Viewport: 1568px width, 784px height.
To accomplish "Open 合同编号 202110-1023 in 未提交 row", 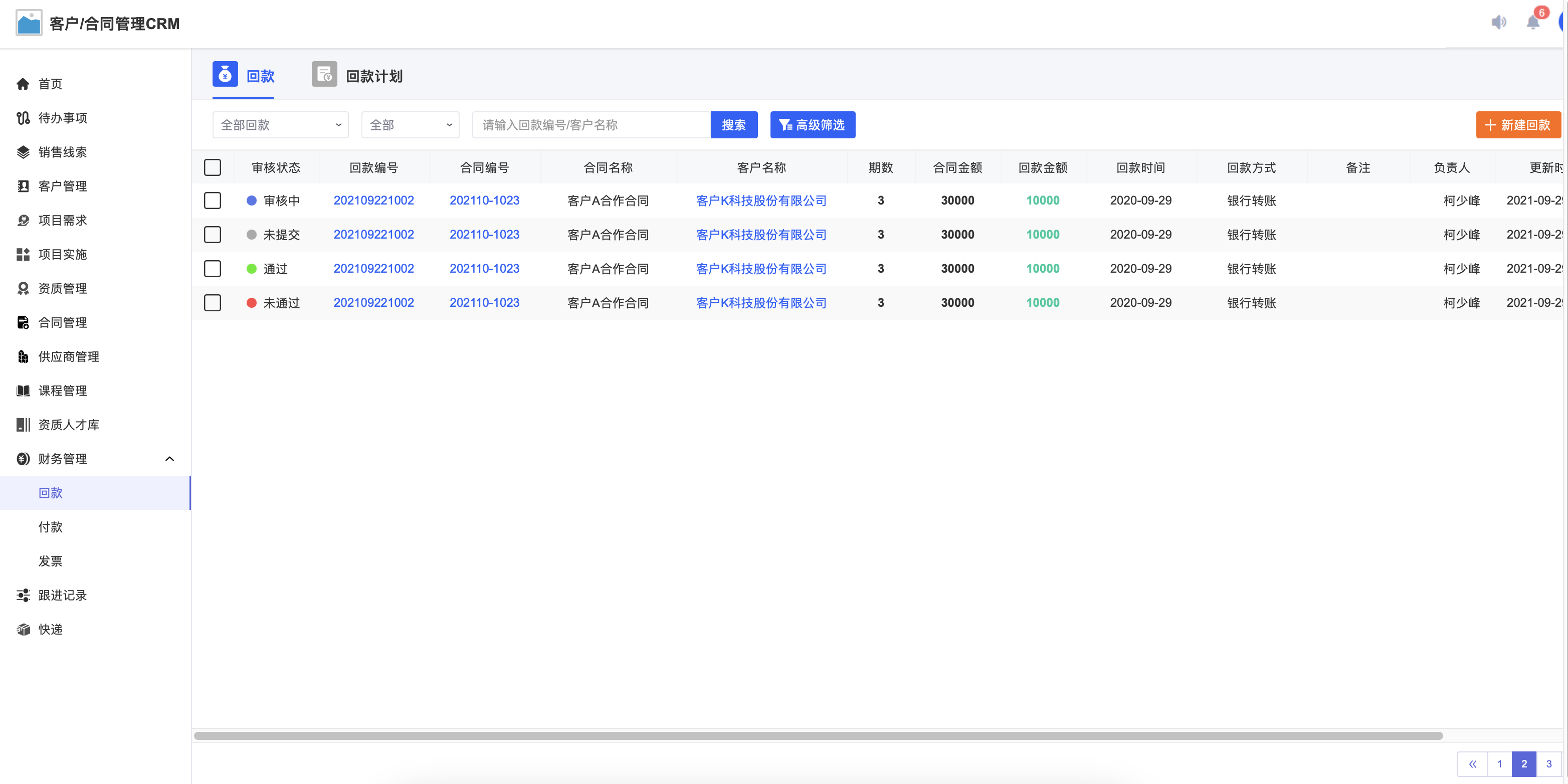I will coord(485,235).
